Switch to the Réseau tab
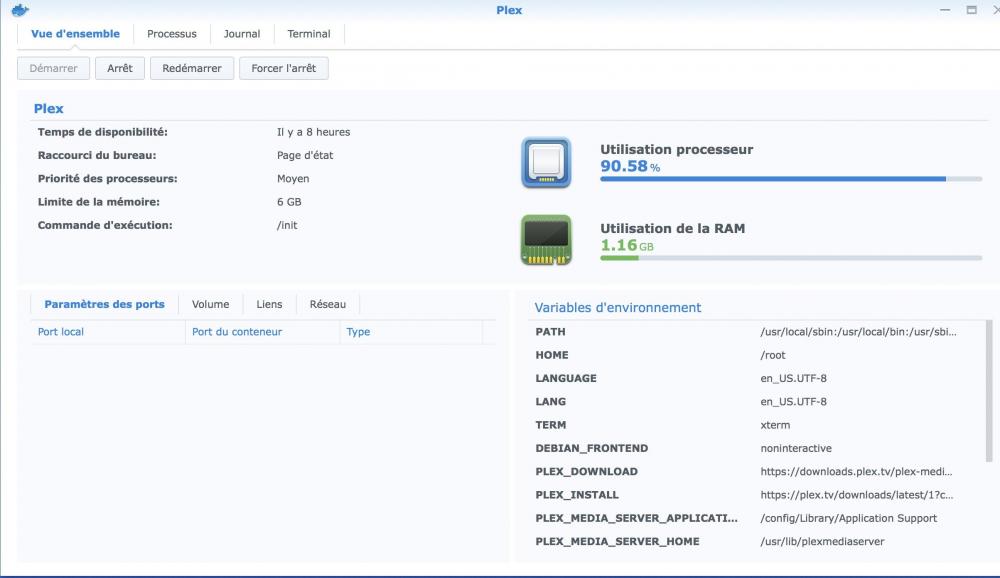The image size is (1000, 578). pyautogui.click(x=328, y=304)
